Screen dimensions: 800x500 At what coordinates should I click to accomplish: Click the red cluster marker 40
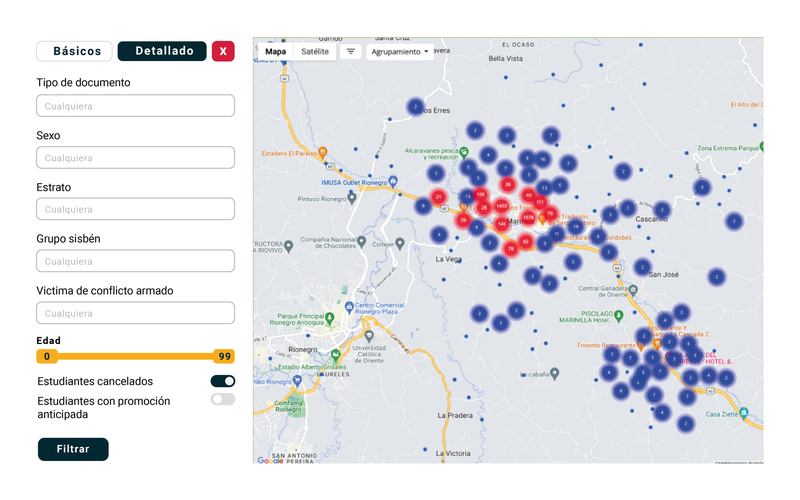click(x=529, y=195)
